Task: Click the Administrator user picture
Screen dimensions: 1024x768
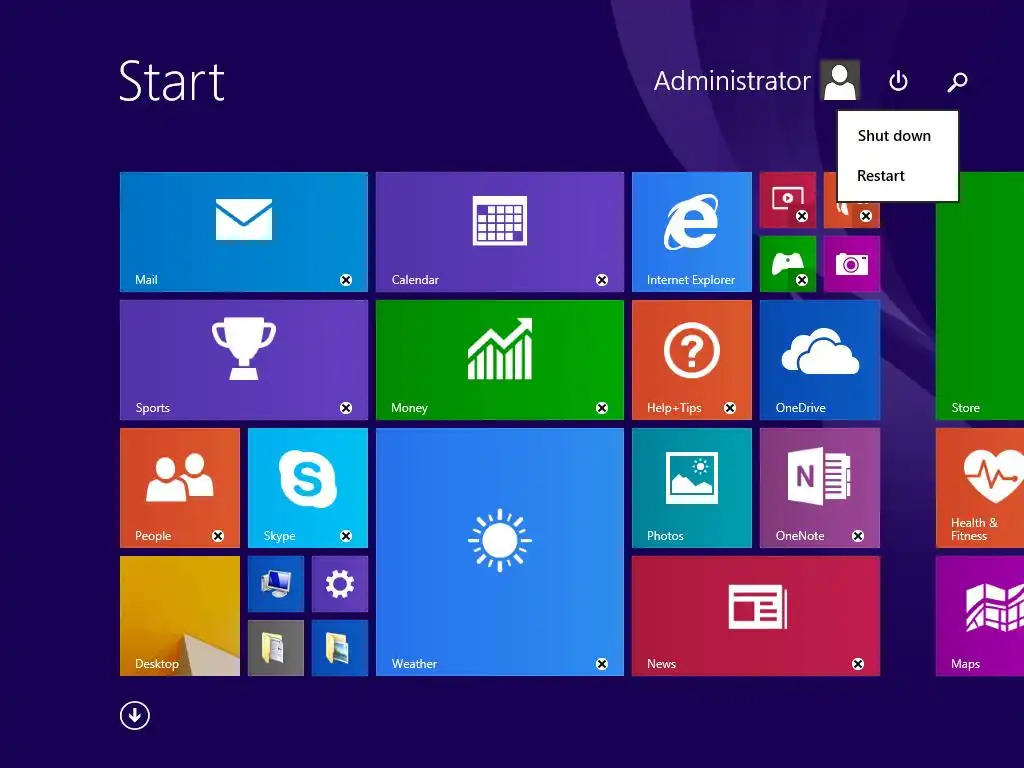Action: pos(840,80)
